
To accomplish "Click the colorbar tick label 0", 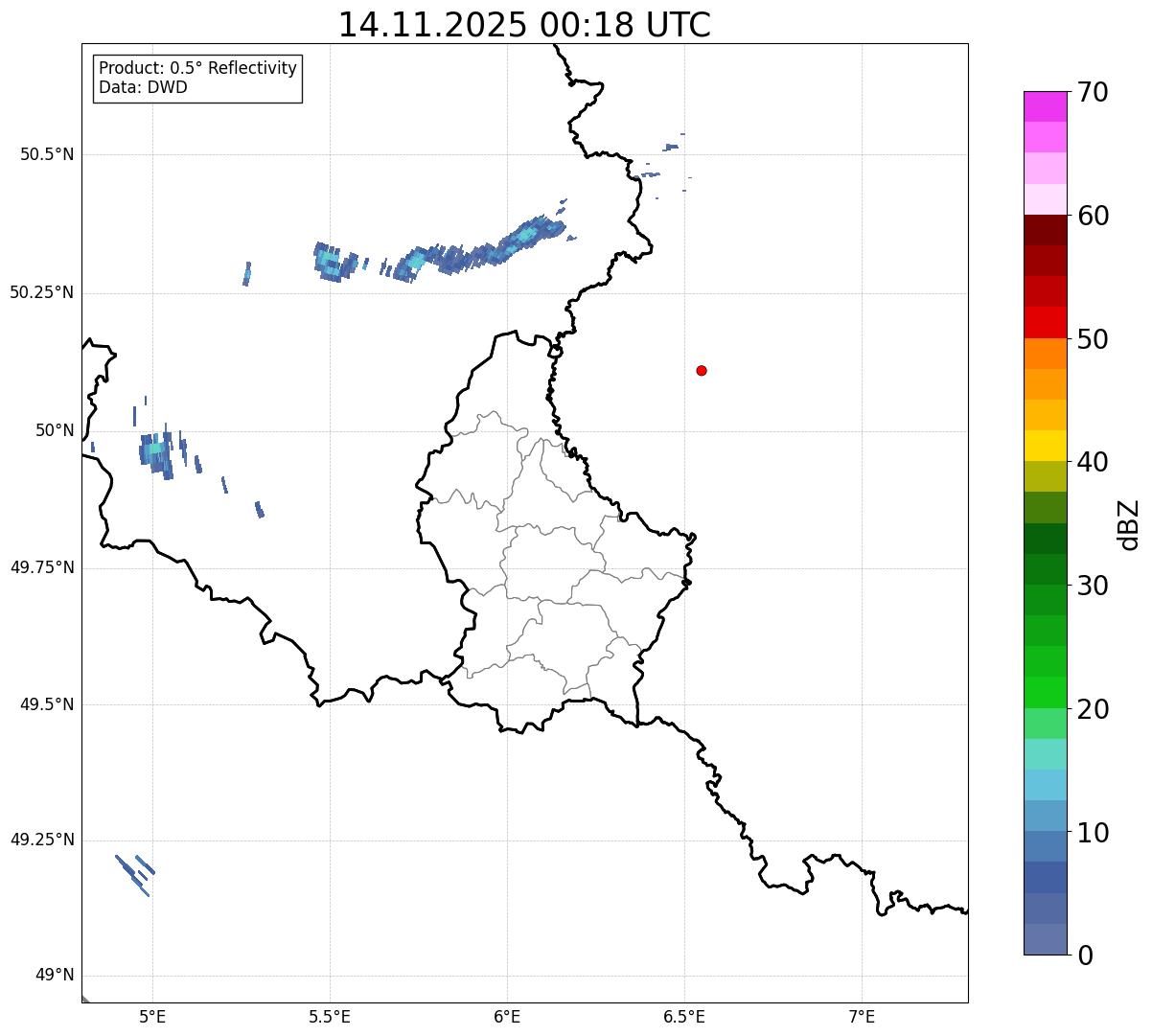I will [1085, 955].
